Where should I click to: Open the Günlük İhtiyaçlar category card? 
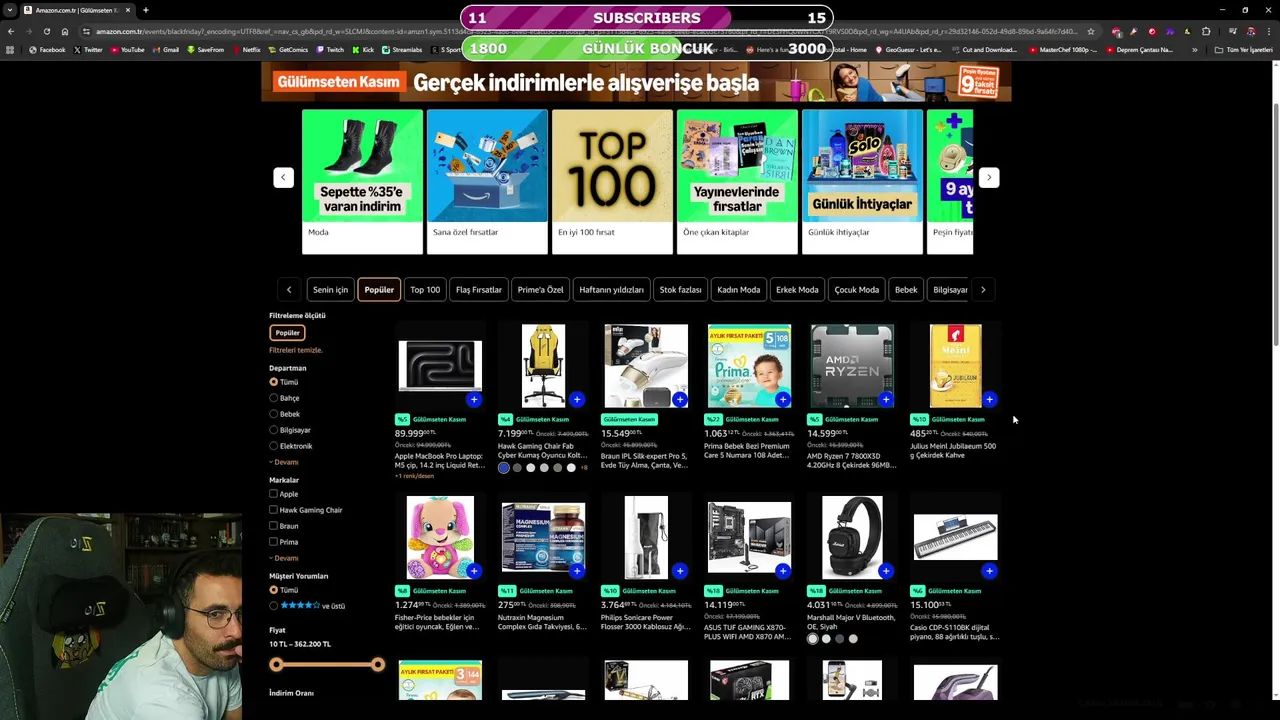coord(862,181)
